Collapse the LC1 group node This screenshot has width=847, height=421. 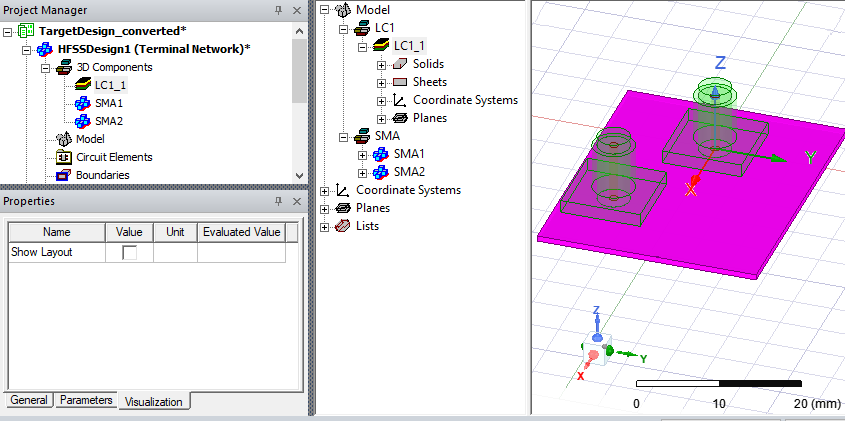[344, 29]
